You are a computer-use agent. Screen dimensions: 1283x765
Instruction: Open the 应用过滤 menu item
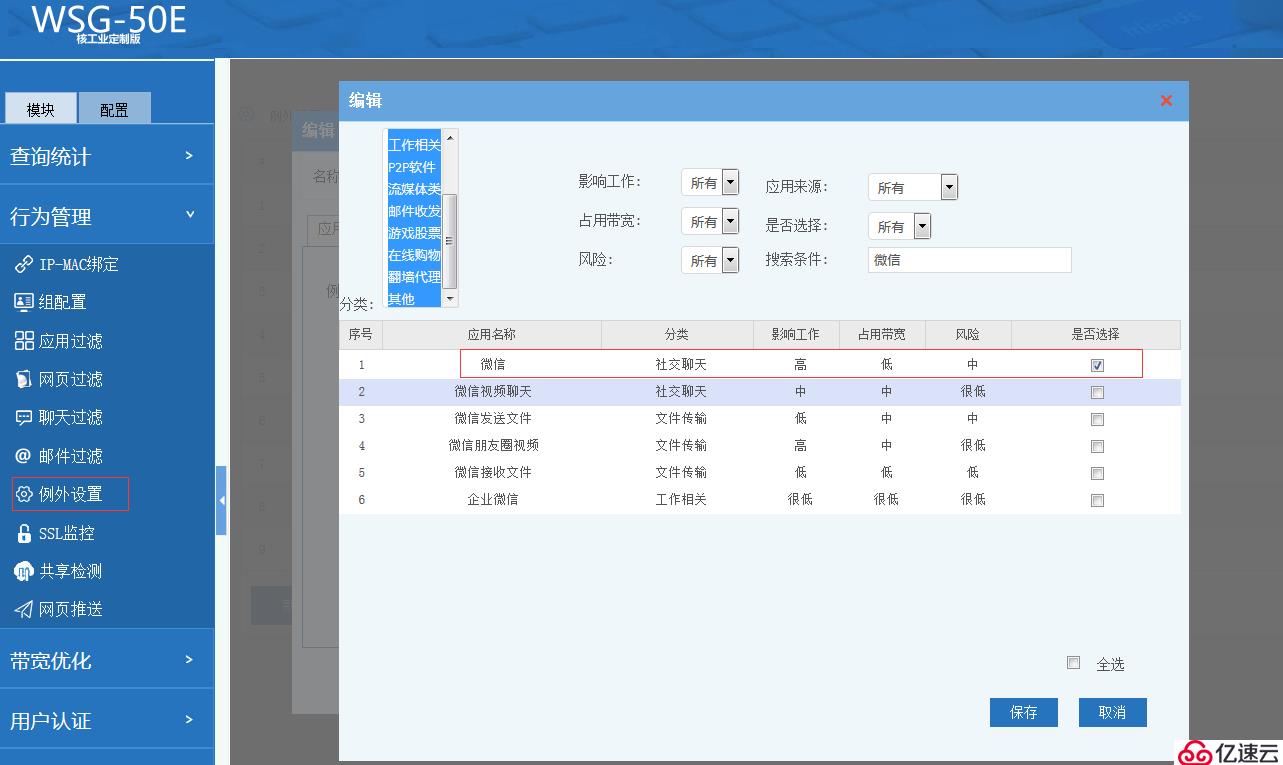click(71, 341)
